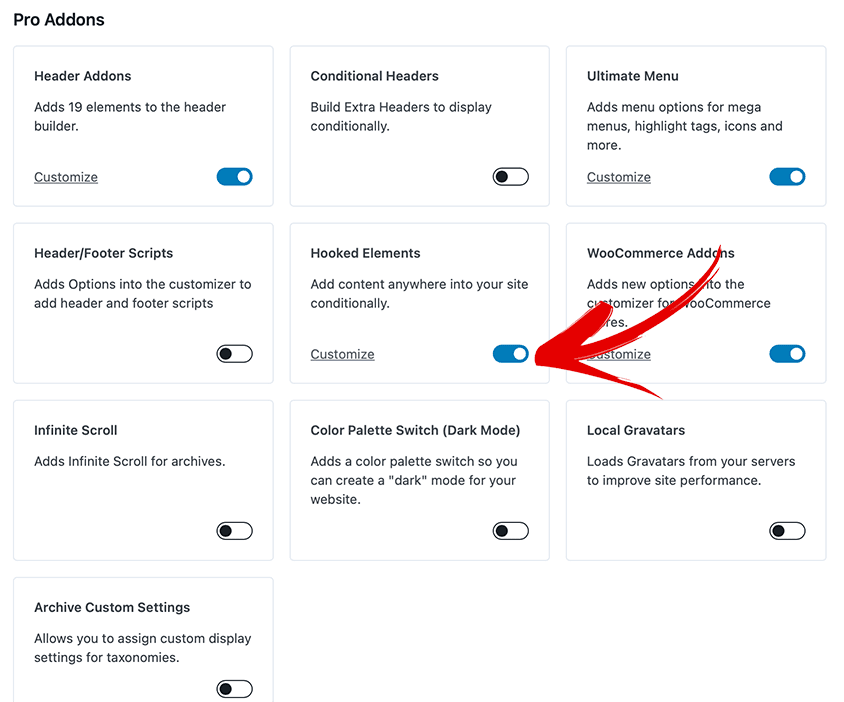Image resolution: width=844 pixels, height=702 pixels.
Task: Click the Local Gravatars card heading
Action: point(635,430)
